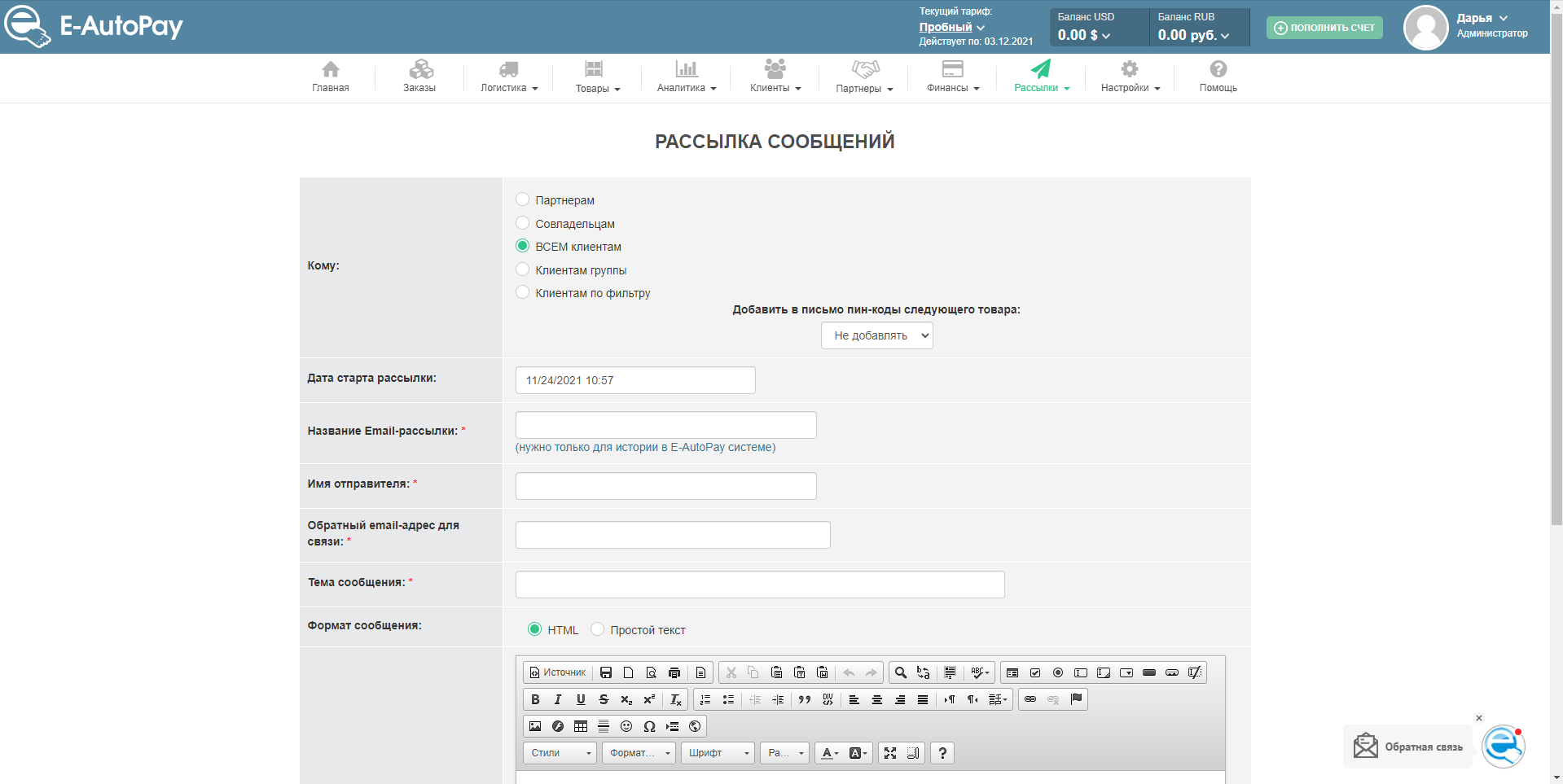Open the Логистика menu

click(509, 77)
